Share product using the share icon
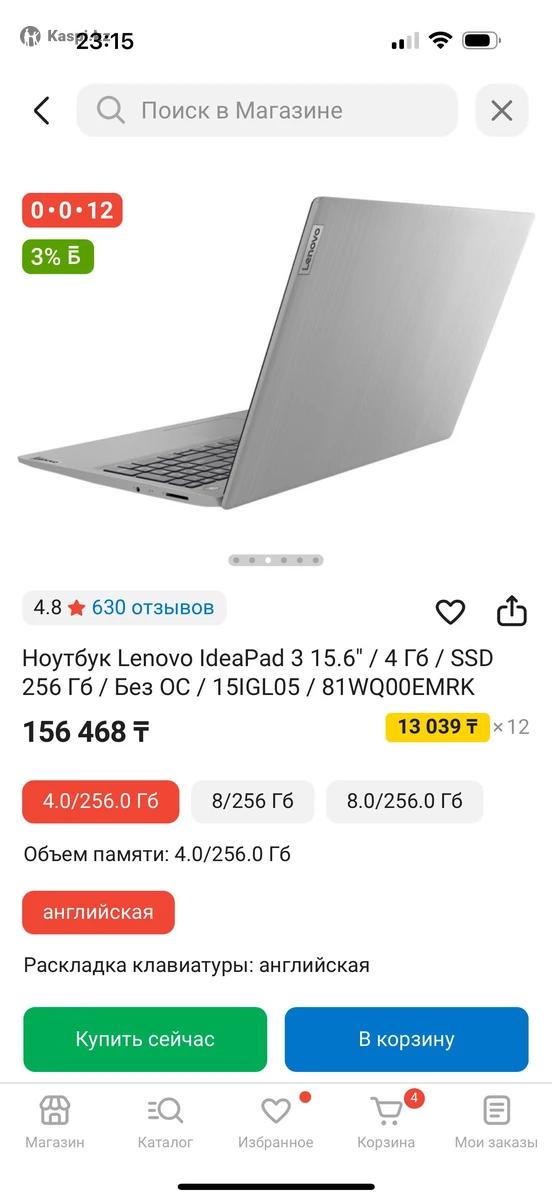This screenshot has width=552, height=1200. (x=511, y=610)
